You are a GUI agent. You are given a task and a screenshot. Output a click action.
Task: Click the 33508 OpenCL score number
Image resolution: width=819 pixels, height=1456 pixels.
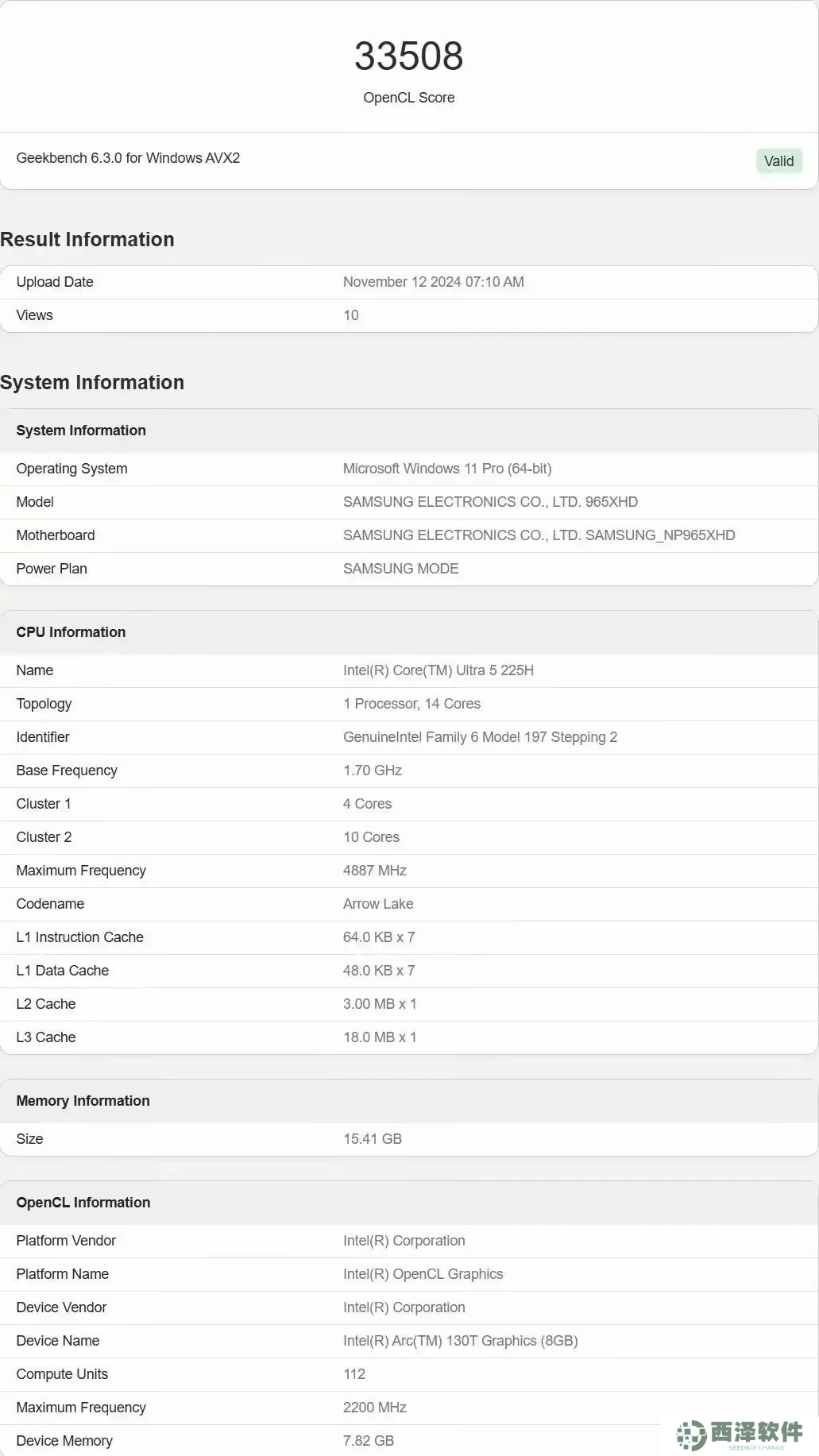tap(408, 56)
